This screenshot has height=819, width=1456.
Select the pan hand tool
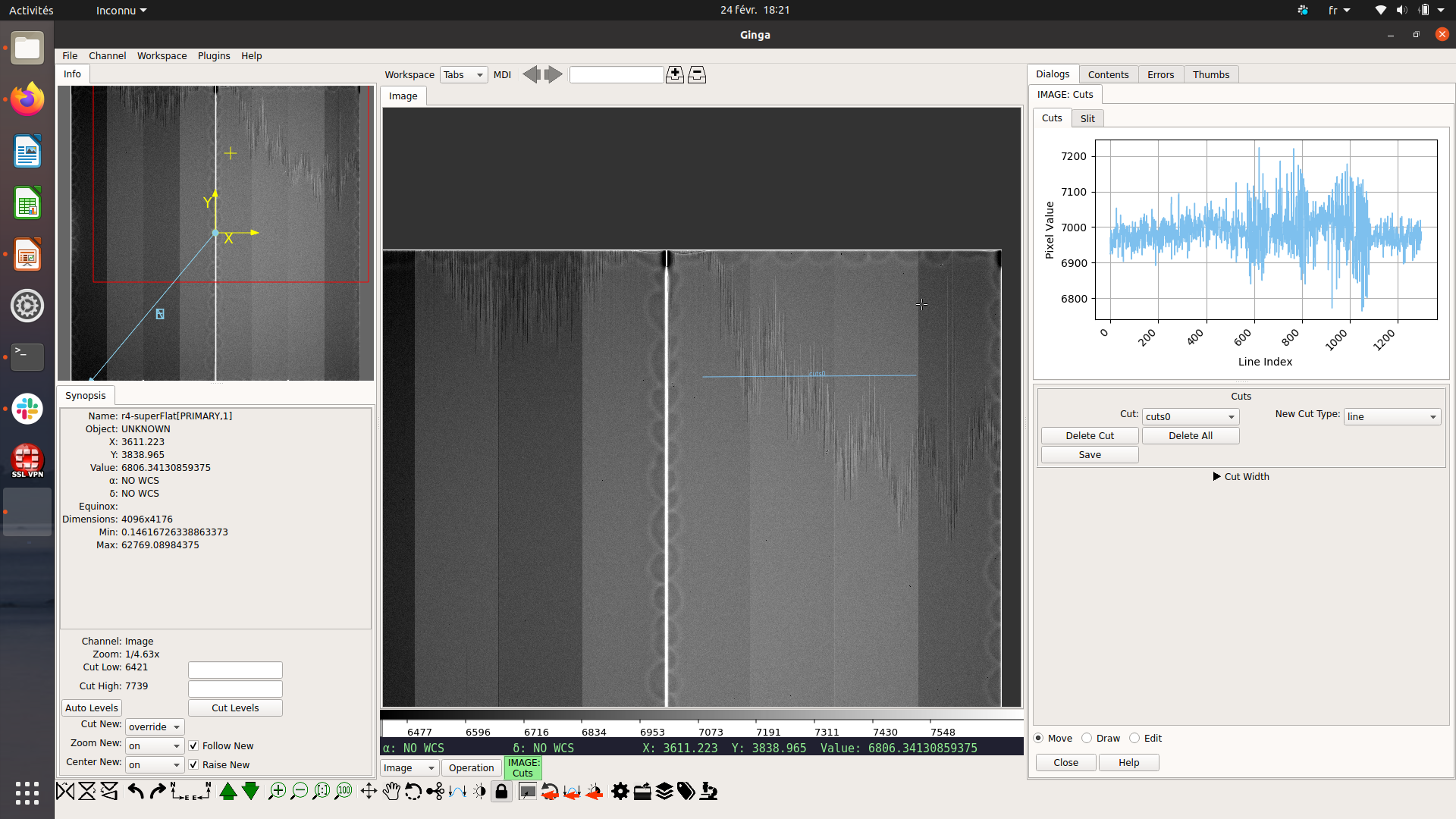391,792
